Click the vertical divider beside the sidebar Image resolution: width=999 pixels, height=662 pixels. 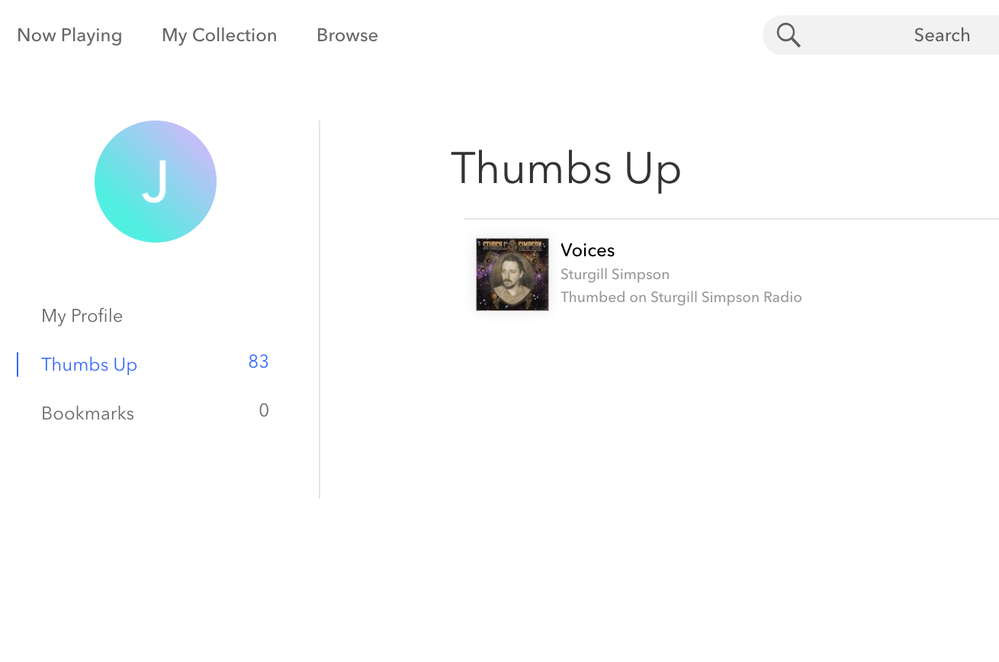click(x=320, y=310)
